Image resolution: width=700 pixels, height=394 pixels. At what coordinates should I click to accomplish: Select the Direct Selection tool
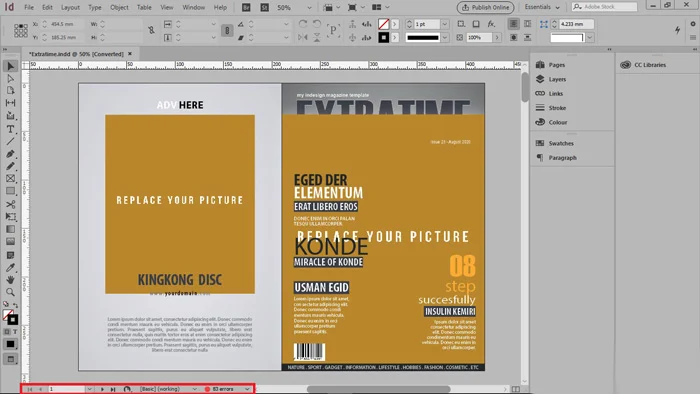tap(10, 79)
